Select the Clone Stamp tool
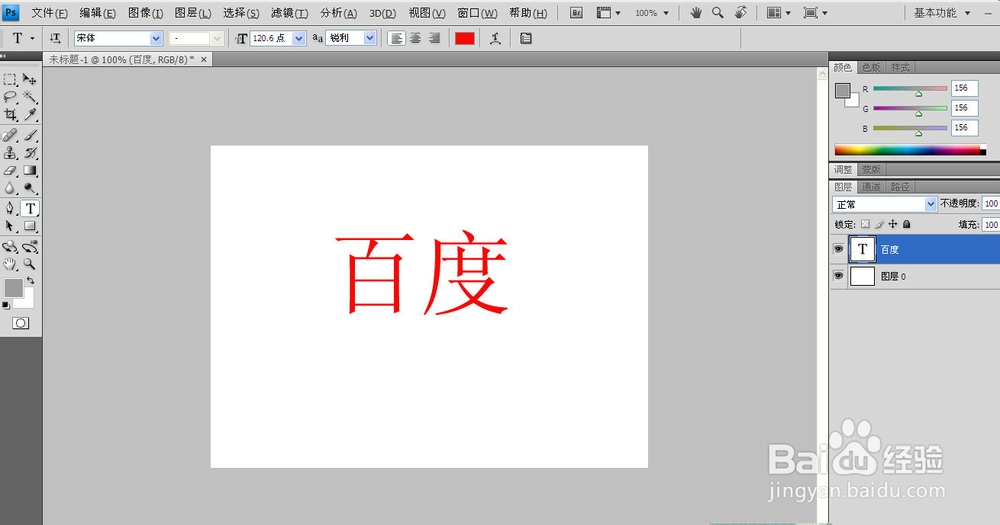 coord(10,153)
